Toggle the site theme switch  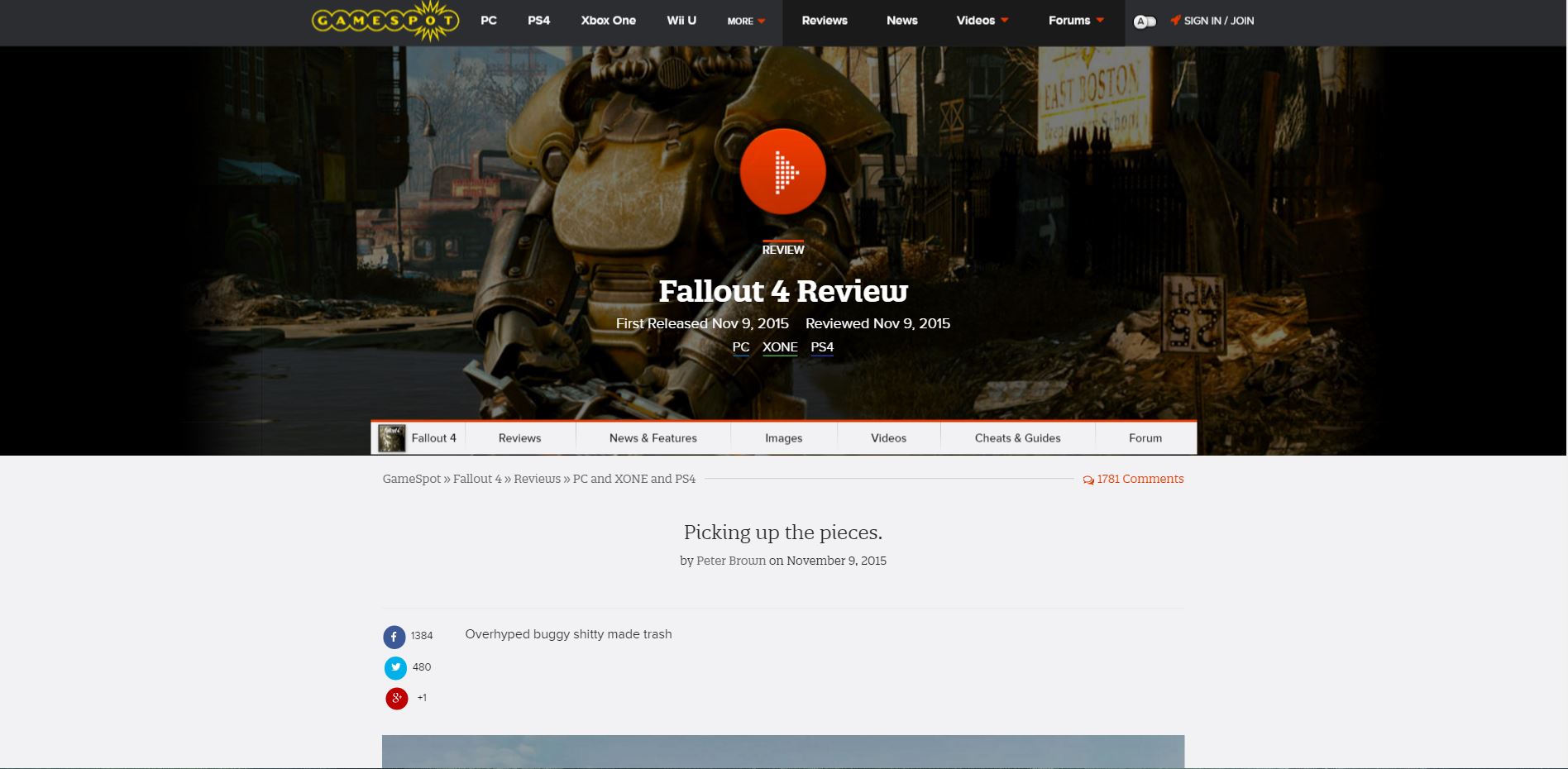[x=1145, y=21]
